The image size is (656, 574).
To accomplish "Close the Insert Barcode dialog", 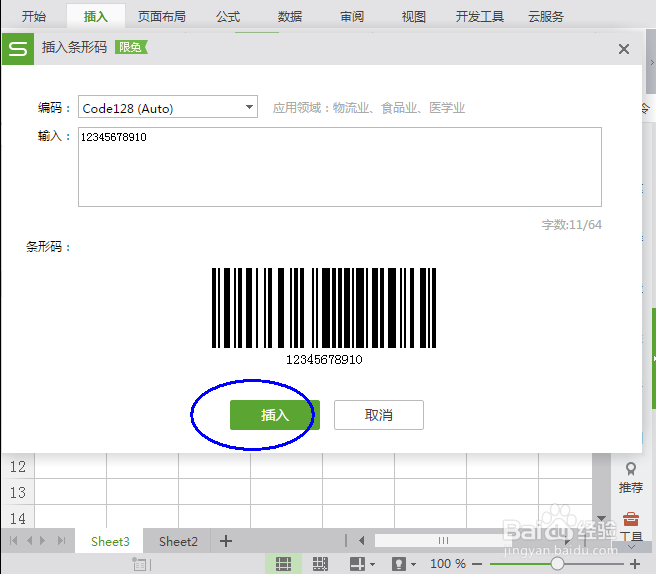I will click(624, 49).
